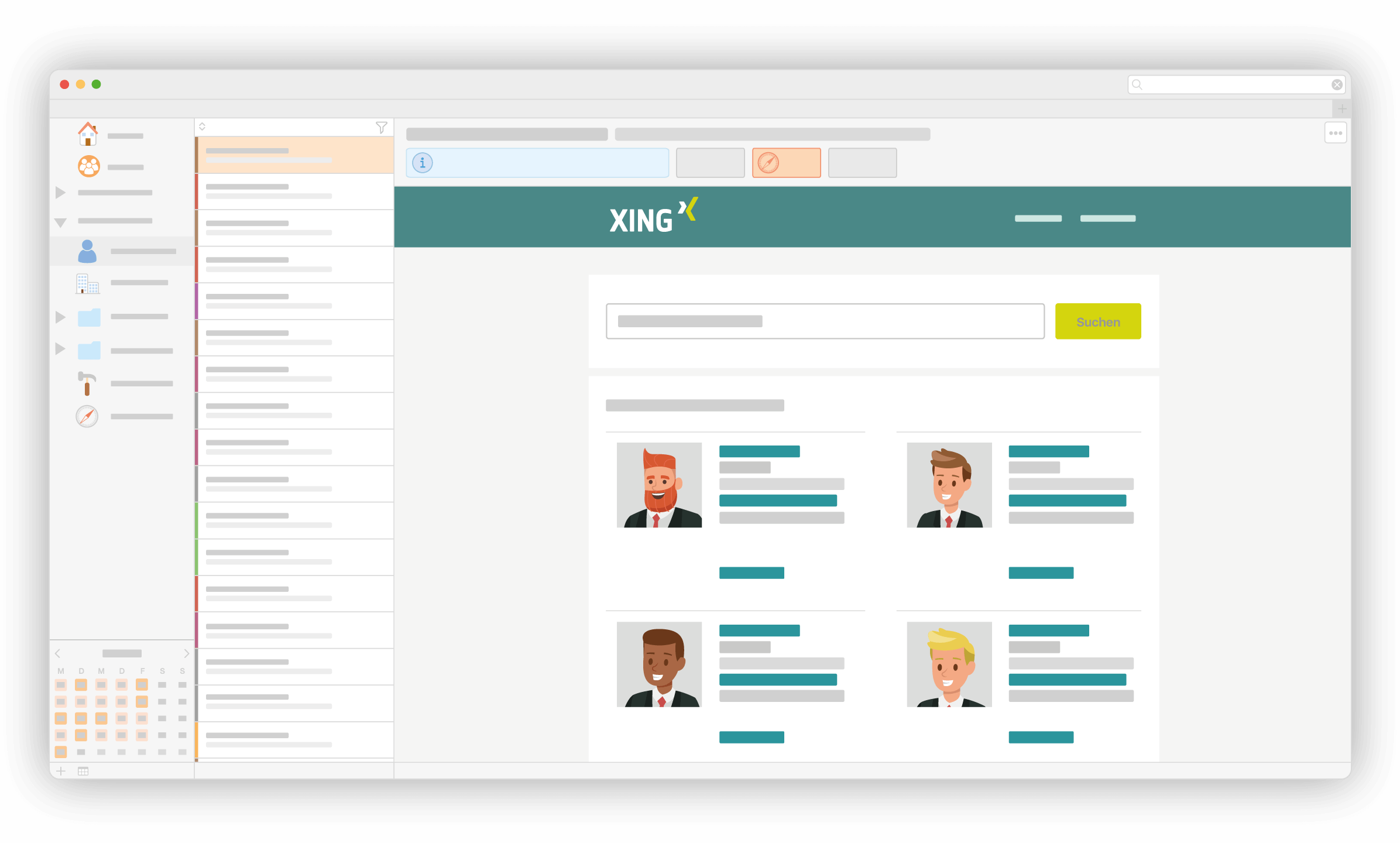1400x843 pixels.
Task: Click the plus tab button at top right
Action: tap(1342, 109)
